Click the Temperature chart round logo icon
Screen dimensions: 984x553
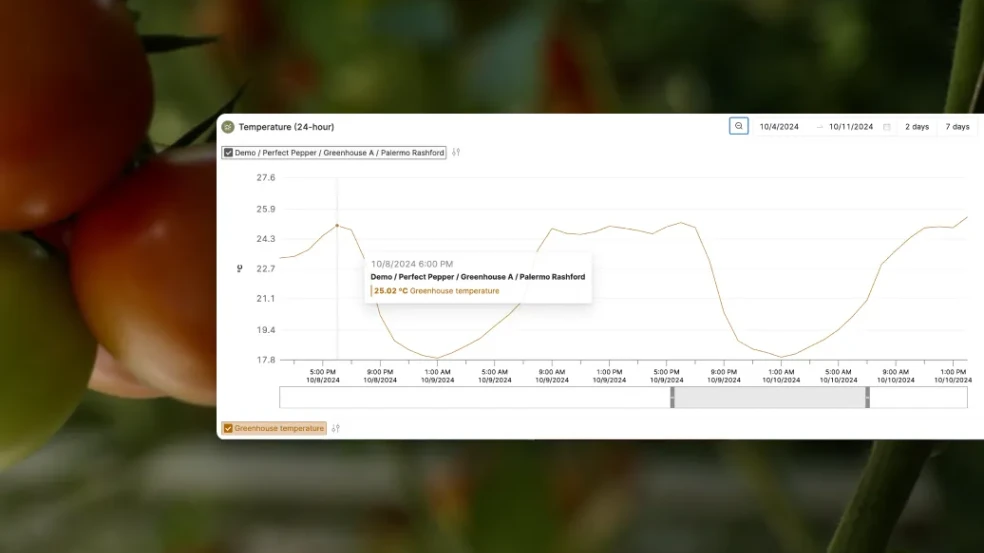pos(228,127)
